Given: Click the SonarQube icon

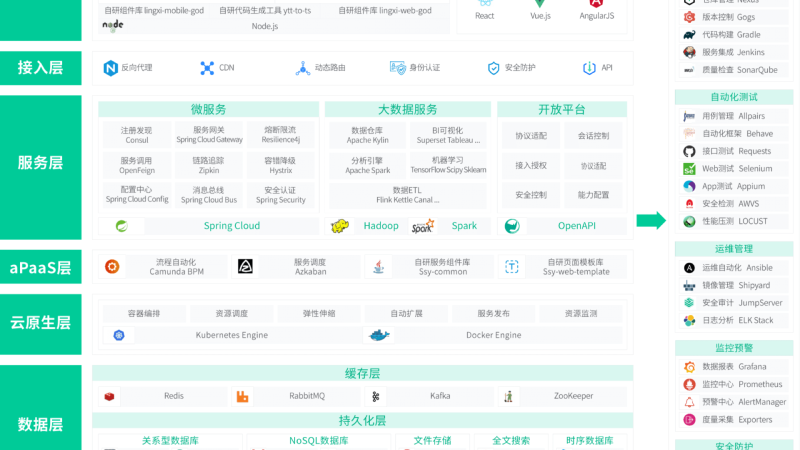Looking at the screenshot, I should 689,70.
